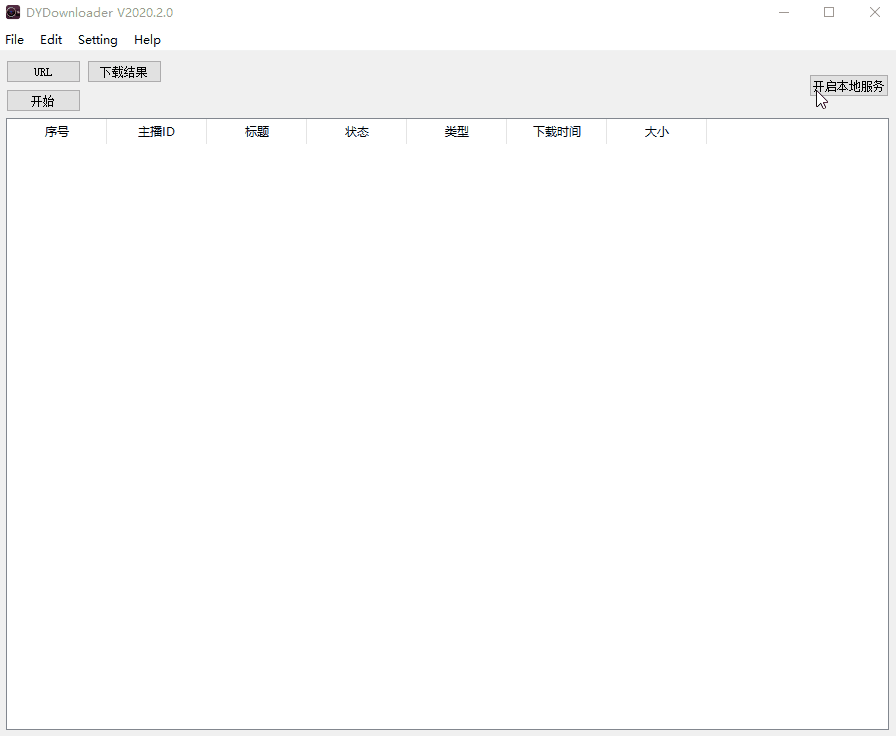Minimize the DYDownloader window
Image resolution: width=896 pixels, height=736 pixels.
[784, 12]
